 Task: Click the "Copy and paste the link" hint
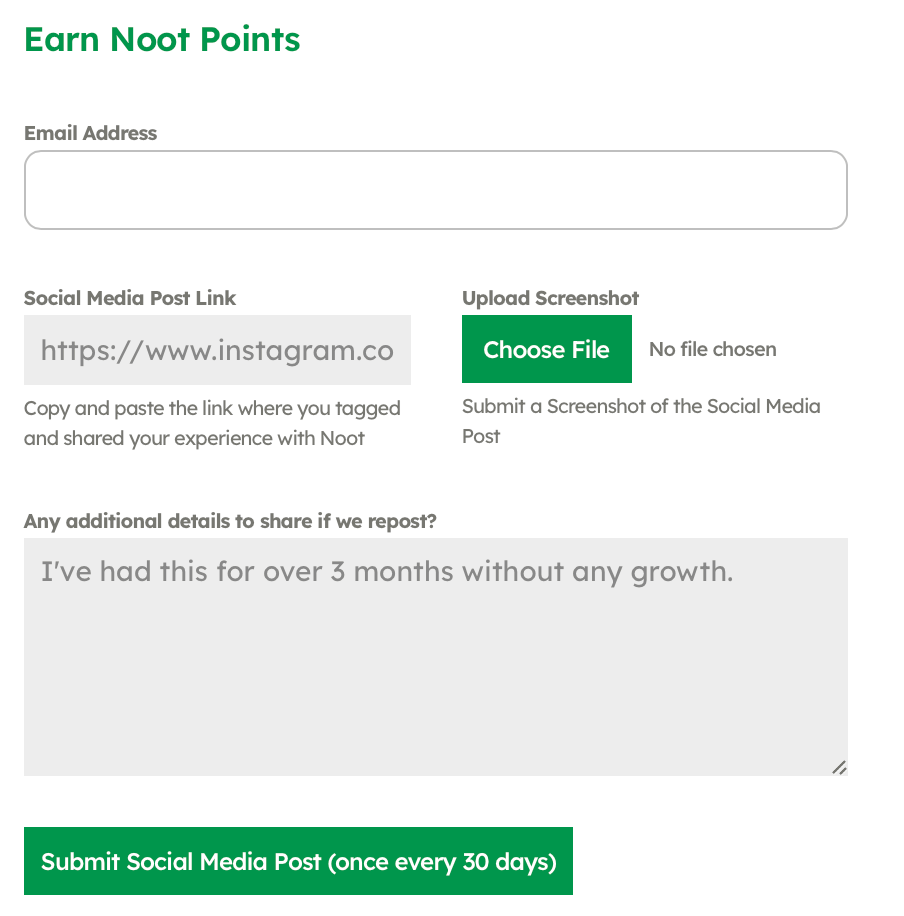pos(212,408)
